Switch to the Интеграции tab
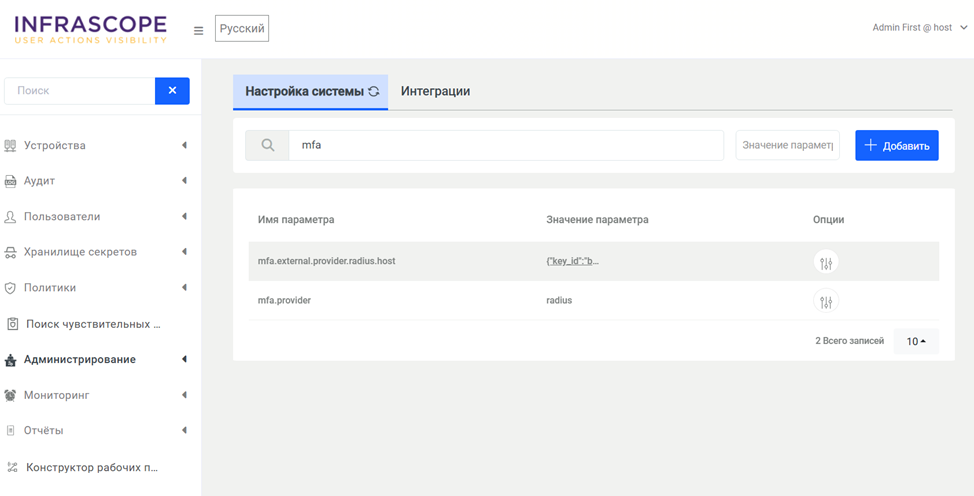974x496 pixels. (x=435, y=91)
